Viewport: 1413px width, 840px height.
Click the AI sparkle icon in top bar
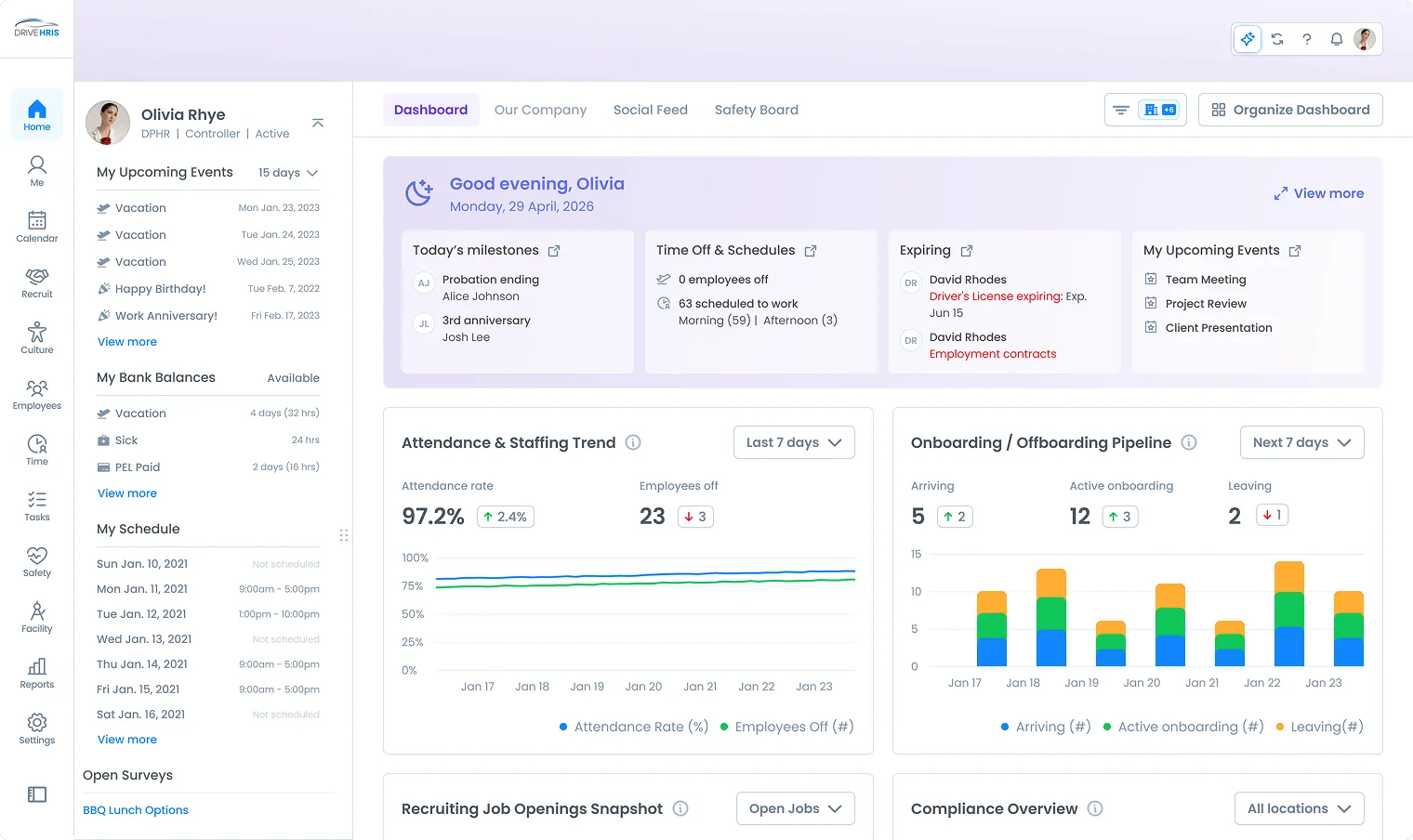coord(1248,39)
